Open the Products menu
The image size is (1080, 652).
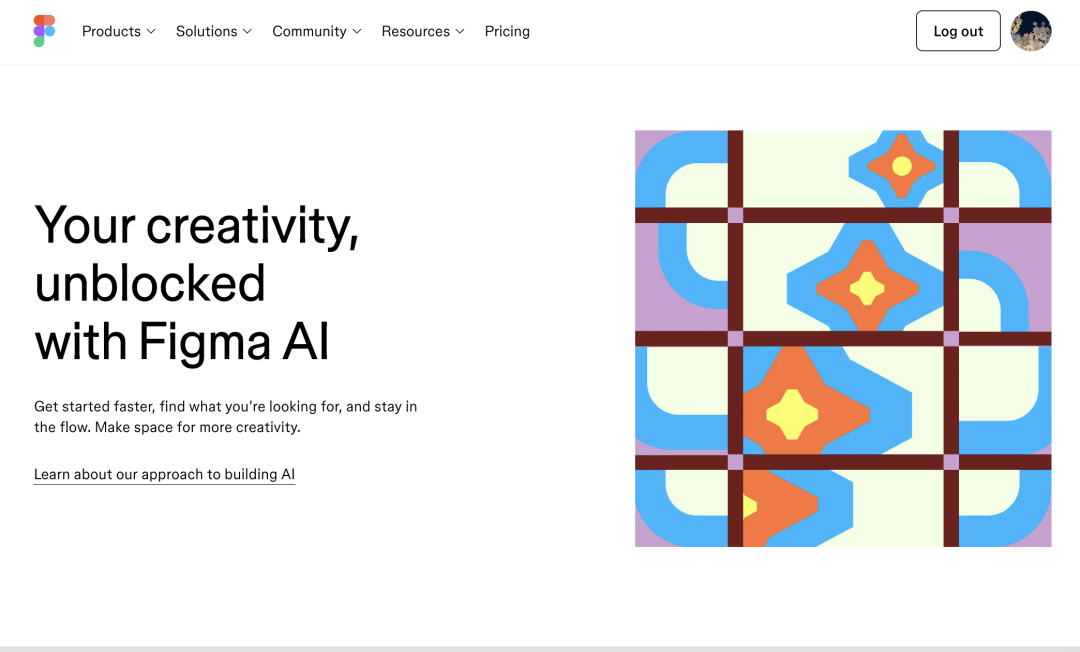tap(118, 31)
